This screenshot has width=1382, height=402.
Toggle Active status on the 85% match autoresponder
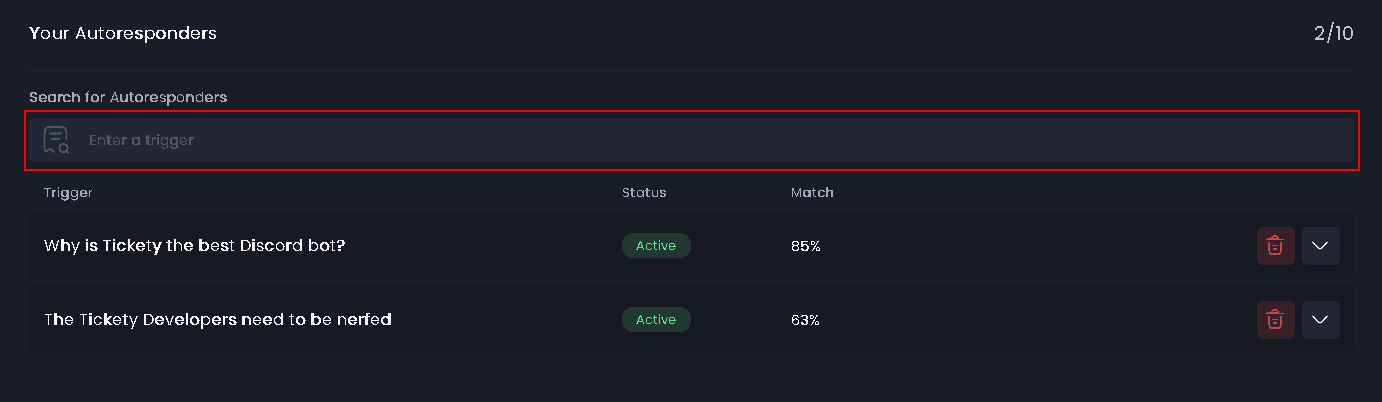coord(656,246)
